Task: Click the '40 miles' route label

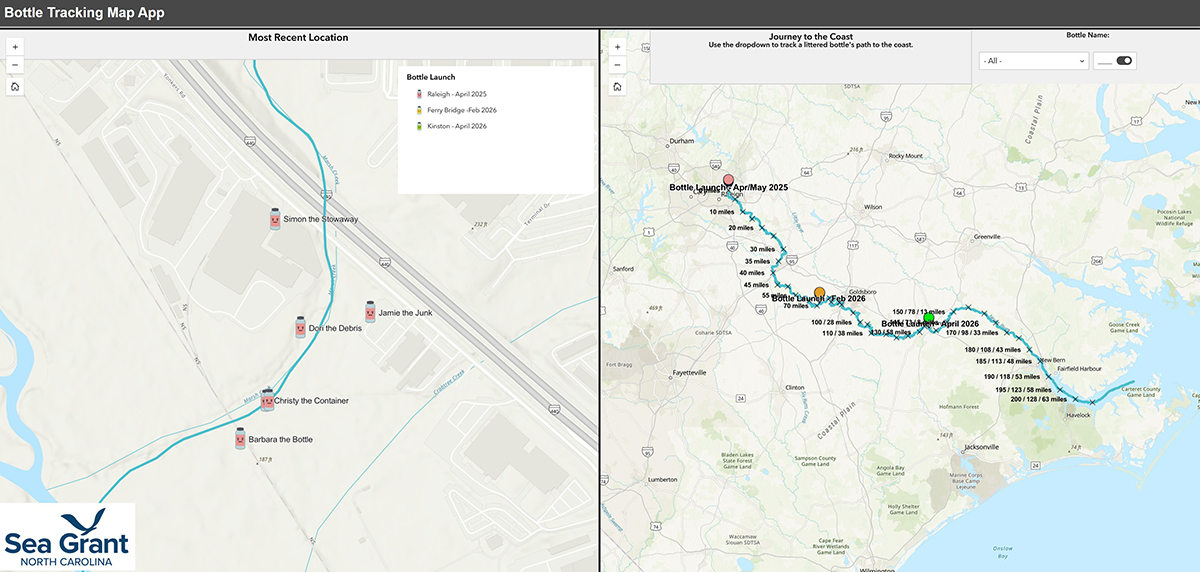Action: [x=751, y=273]
